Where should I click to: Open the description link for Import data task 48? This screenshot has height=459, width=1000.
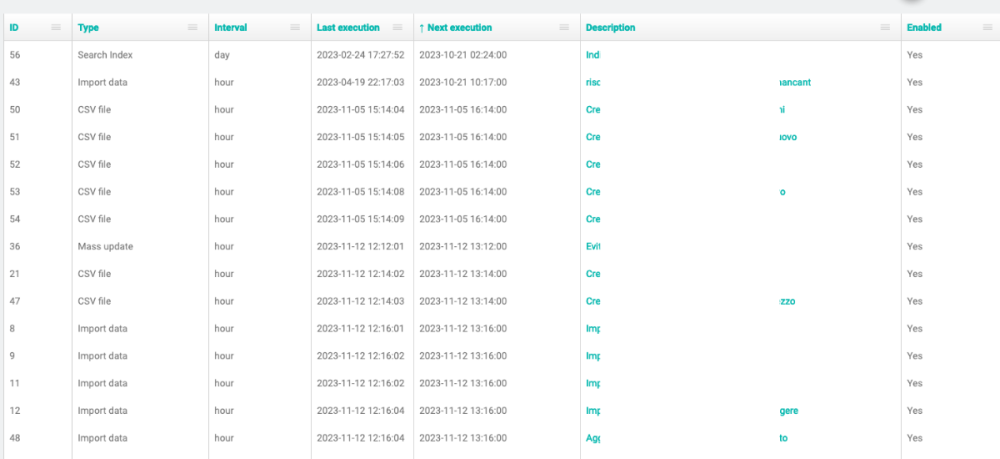593,438
